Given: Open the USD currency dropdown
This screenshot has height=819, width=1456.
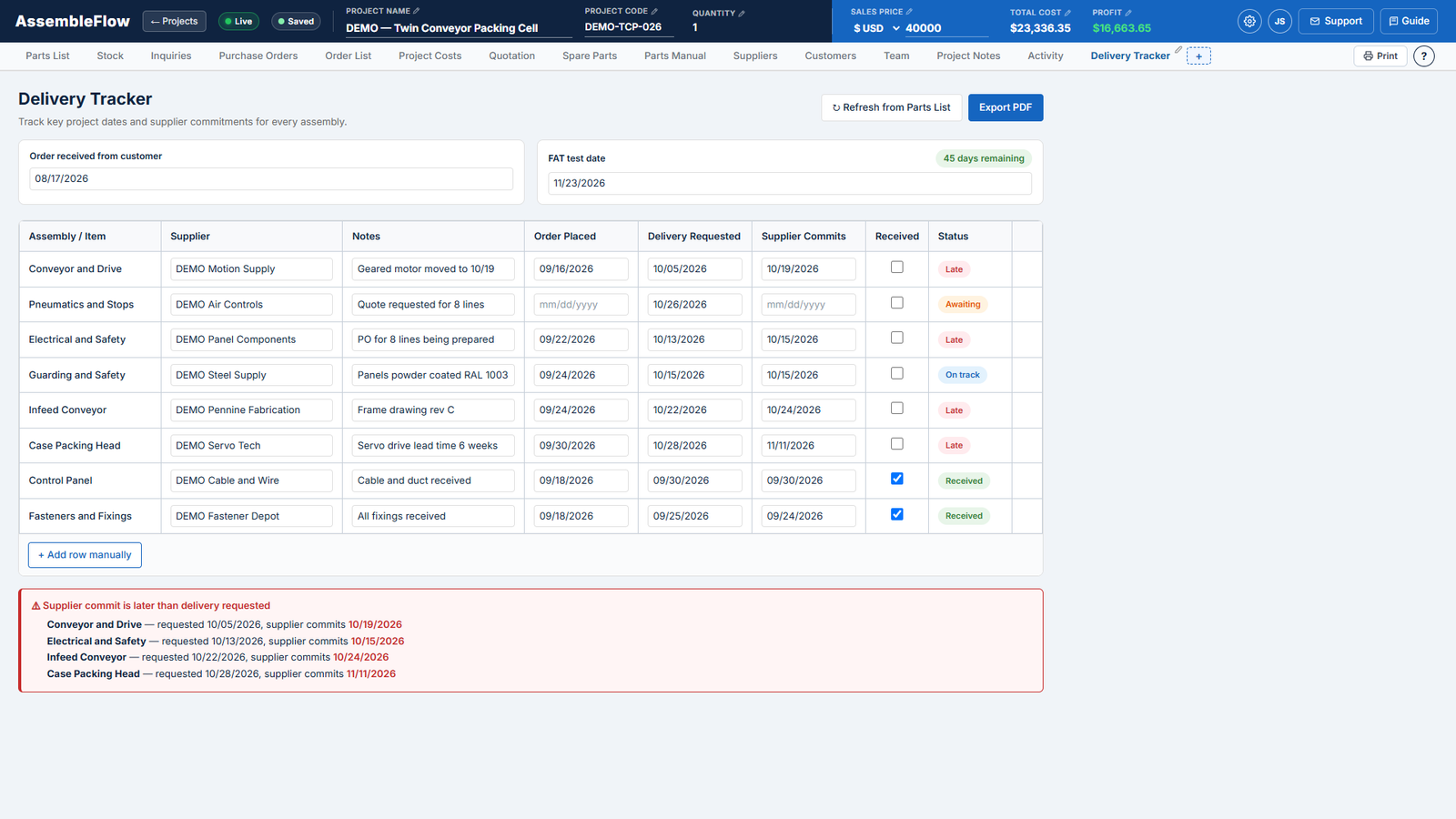Looking at the screenshot, I should click(876, 28).
